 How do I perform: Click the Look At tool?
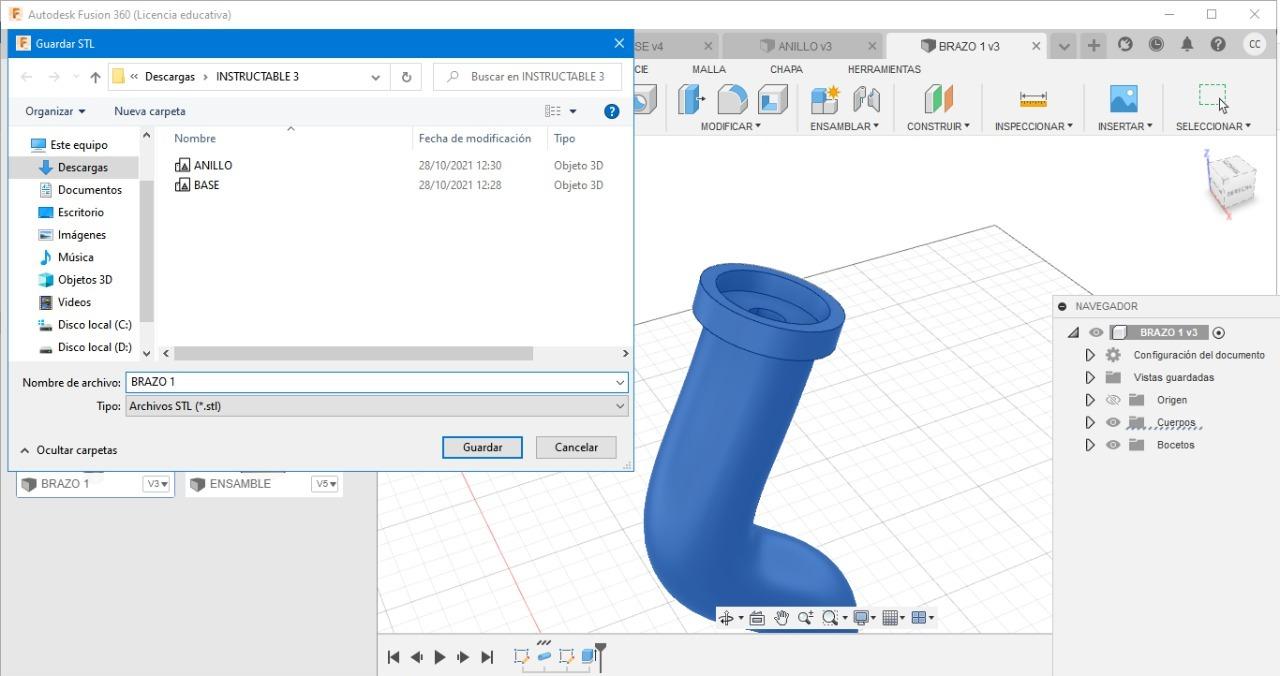pos(757,618)
